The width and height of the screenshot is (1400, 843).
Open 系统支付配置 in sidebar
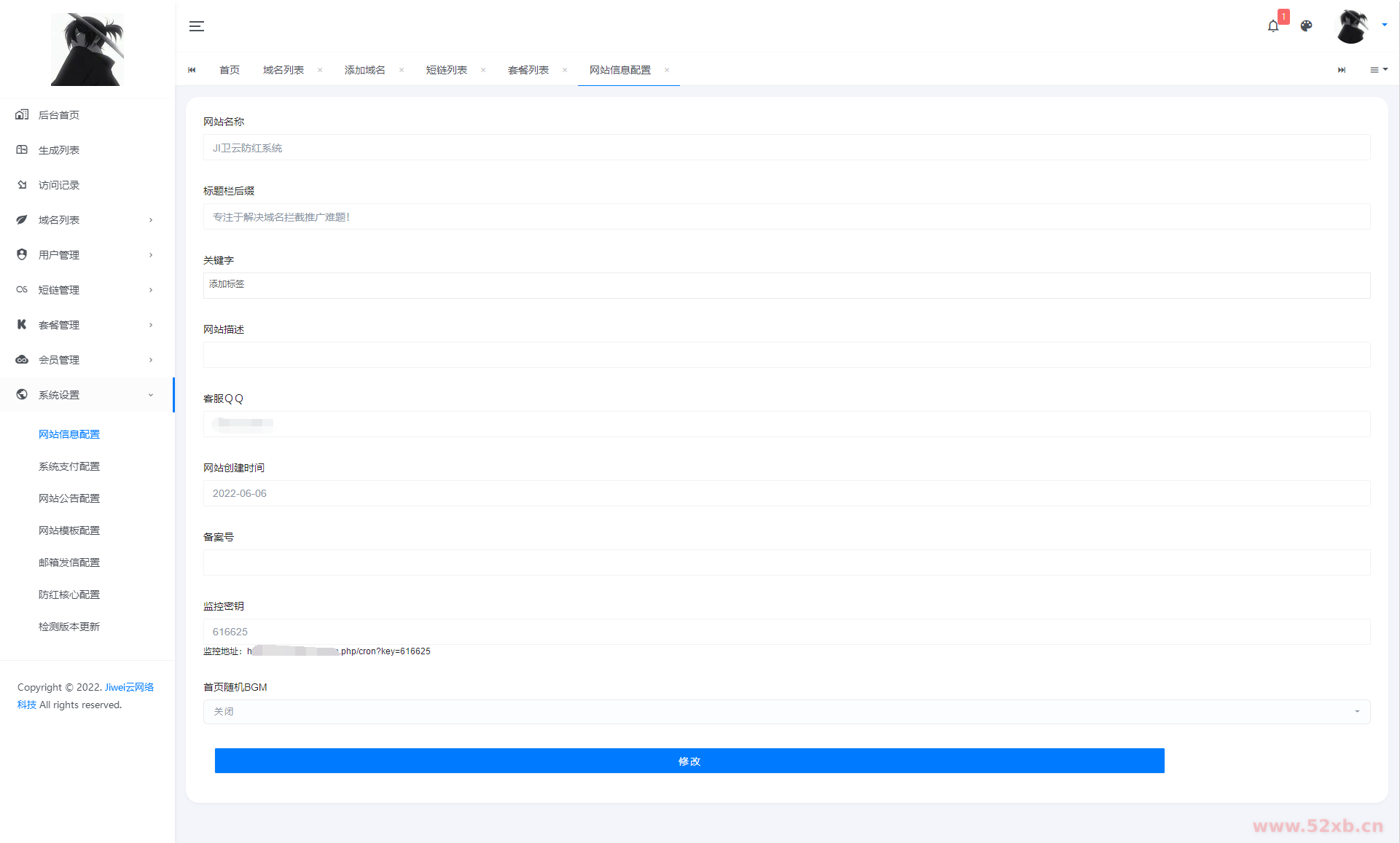pyautogui.click(x=69, y=466)
